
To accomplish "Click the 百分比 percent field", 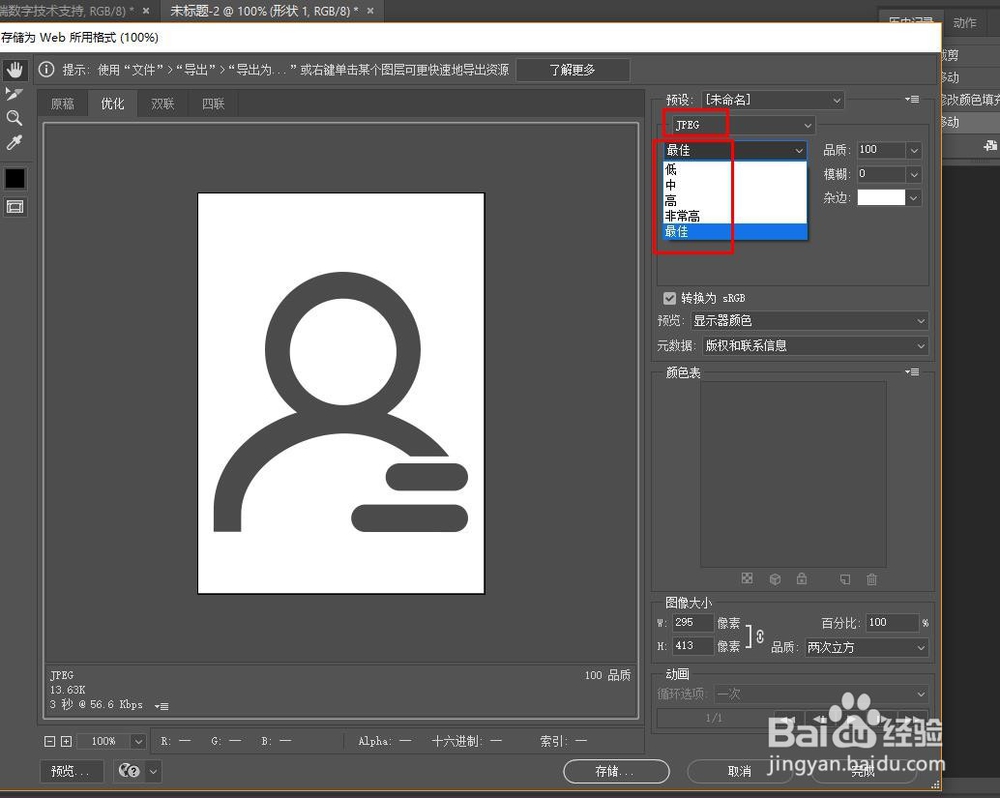I will 893,623.
